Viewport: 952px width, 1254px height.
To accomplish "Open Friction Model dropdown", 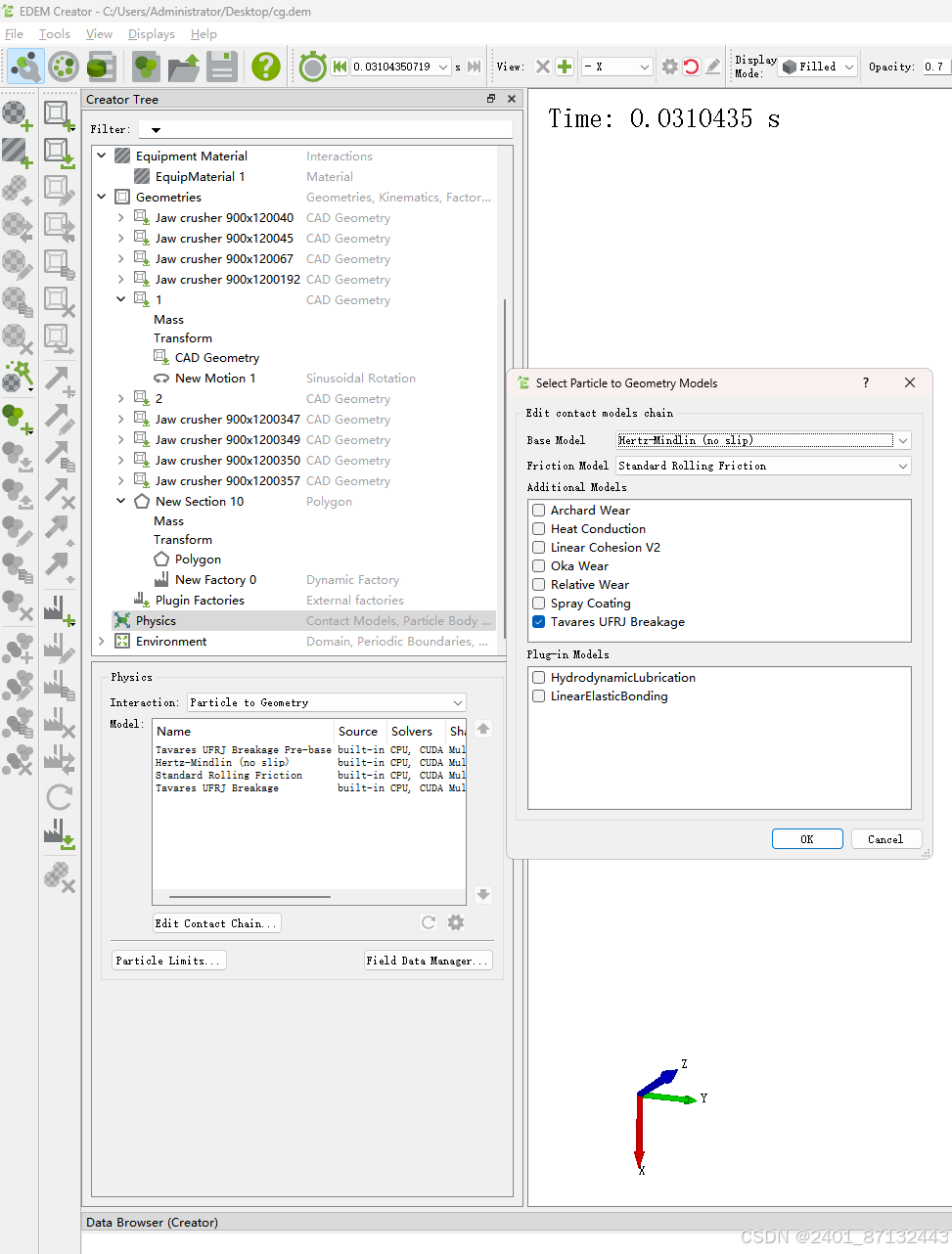I will pos(763,466).
